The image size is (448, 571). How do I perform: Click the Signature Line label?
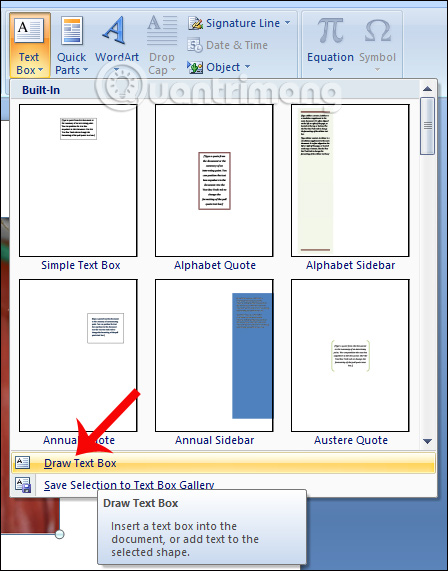[243, 23]
